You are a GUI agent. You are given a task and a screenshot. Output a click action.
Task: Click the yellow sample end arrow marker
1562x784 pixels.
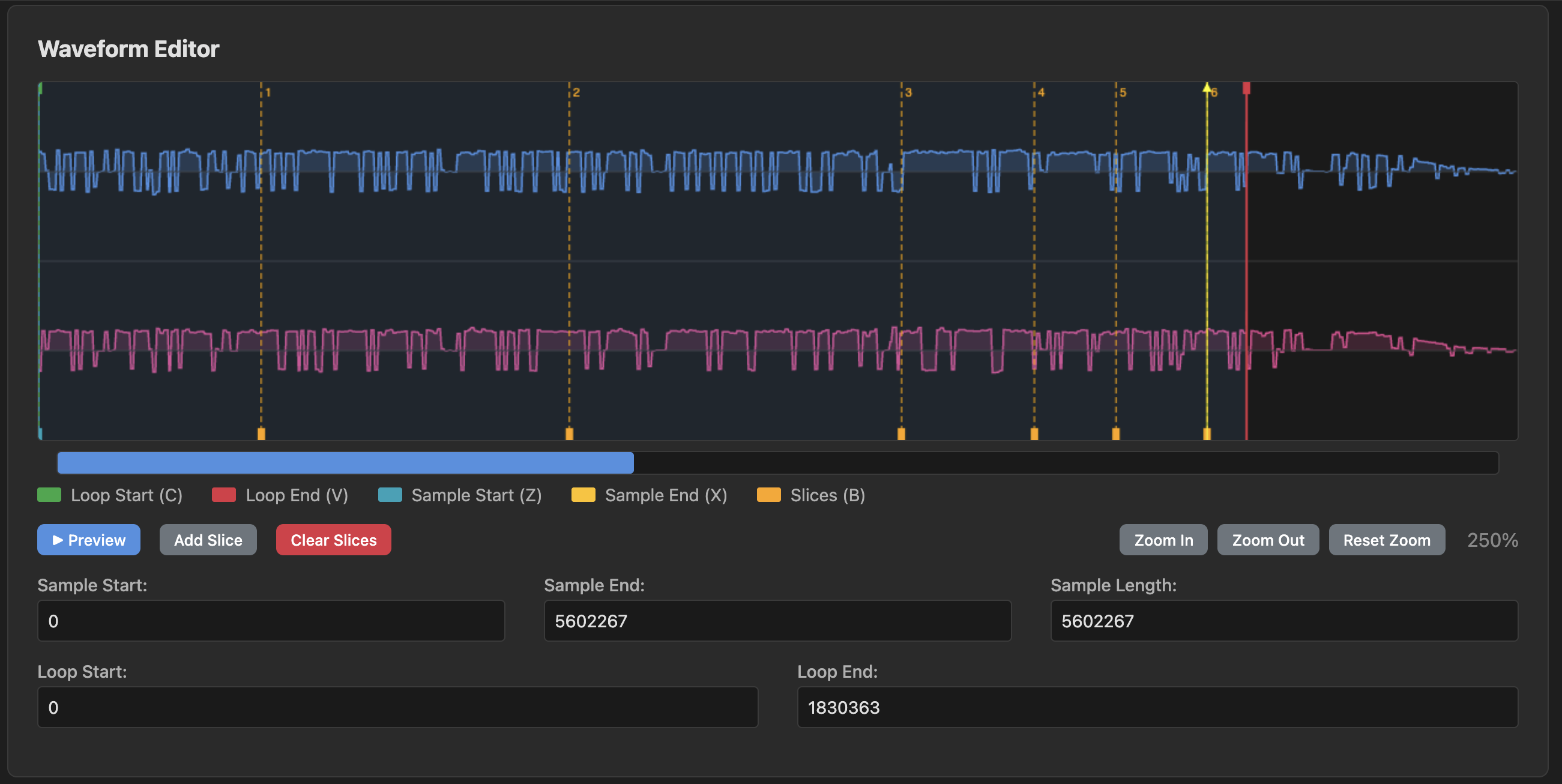1207,88
